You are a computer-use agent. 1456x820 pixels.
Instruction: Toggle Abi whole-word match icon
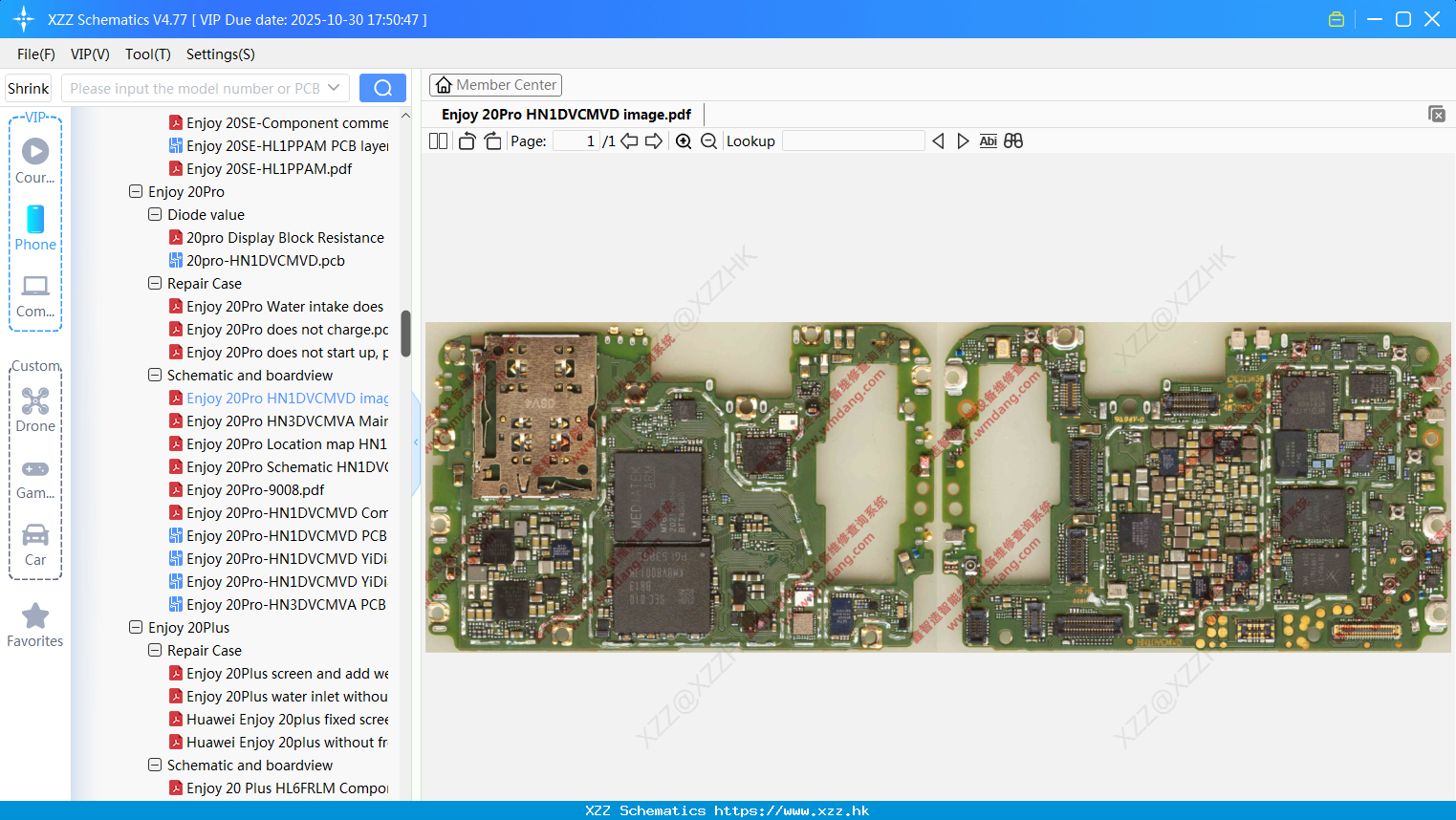pos(989,140)
